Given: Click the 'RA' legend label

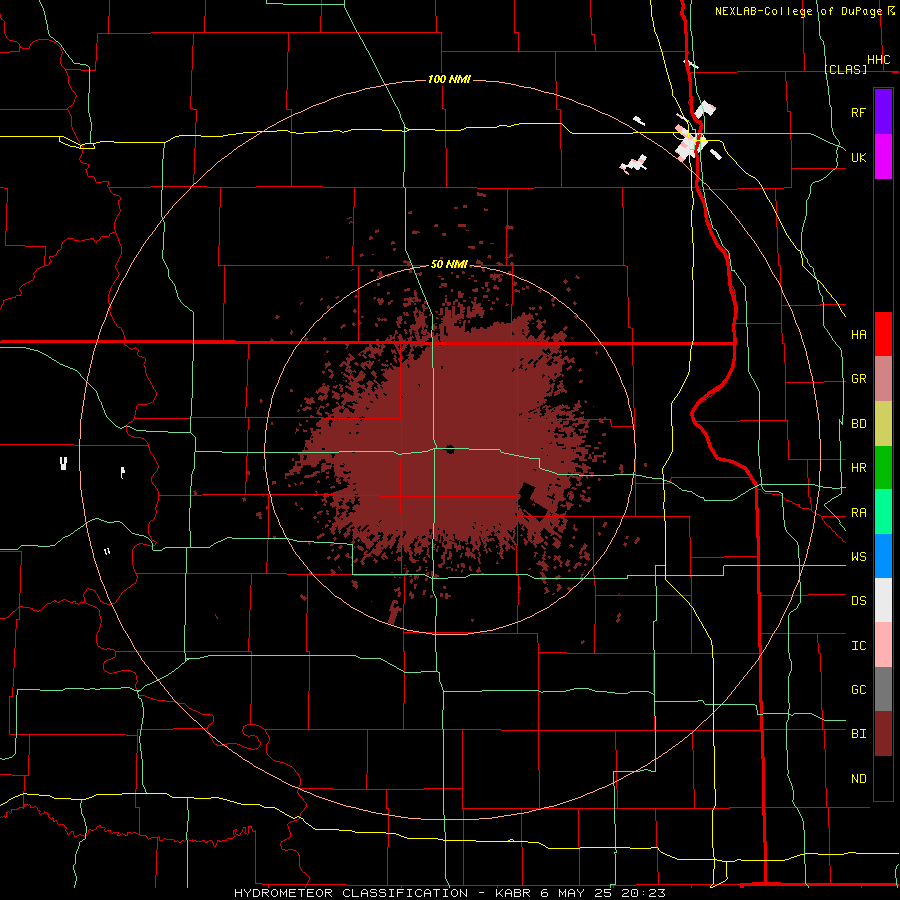Looking at the screenshot, I should (859, 513).
